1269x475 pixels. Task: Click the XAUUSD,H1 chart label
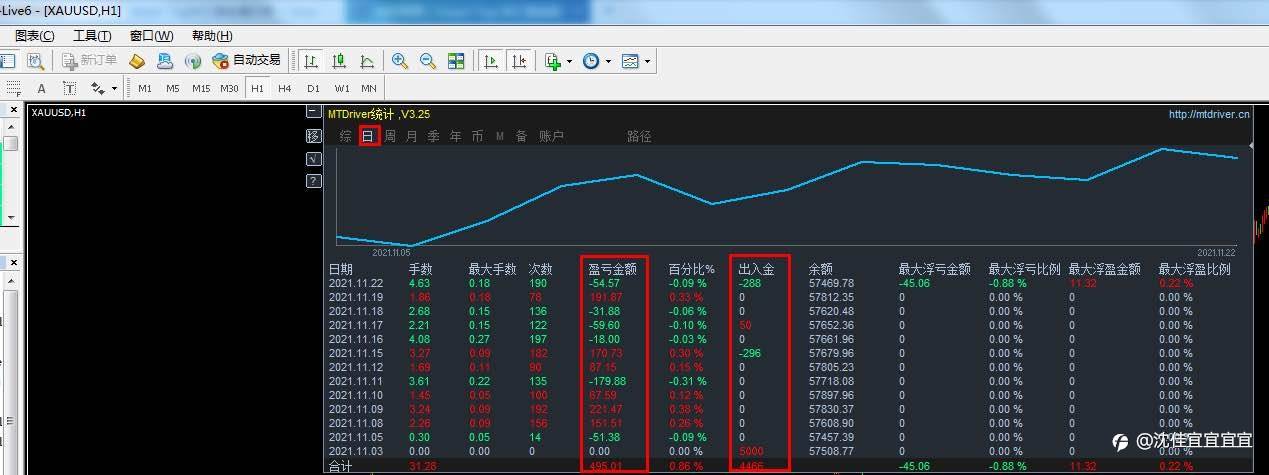(59, 113)
